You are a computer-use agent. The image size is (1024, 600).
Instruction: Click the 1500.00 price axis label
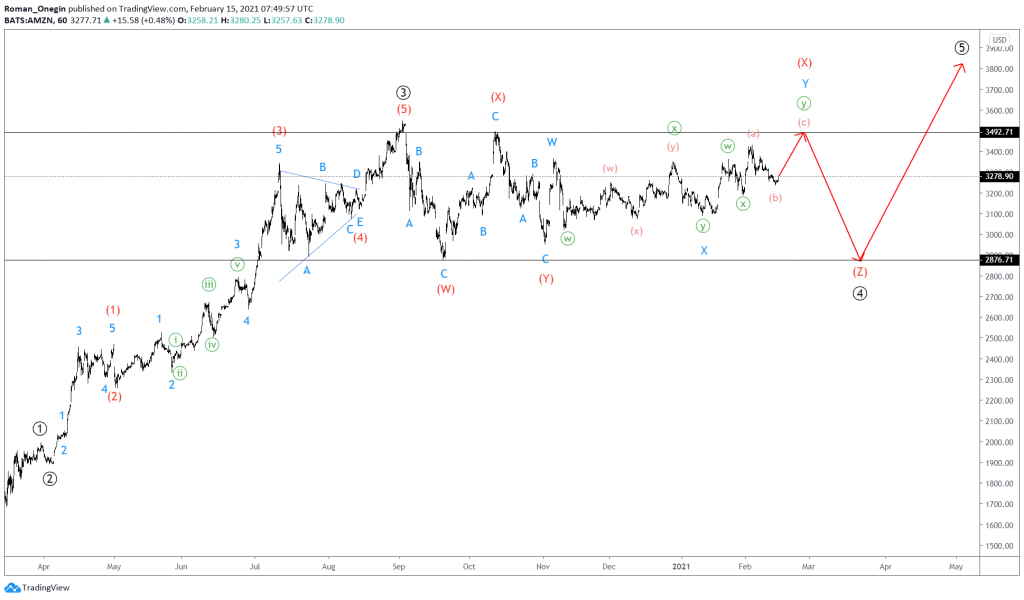[999, 546]
